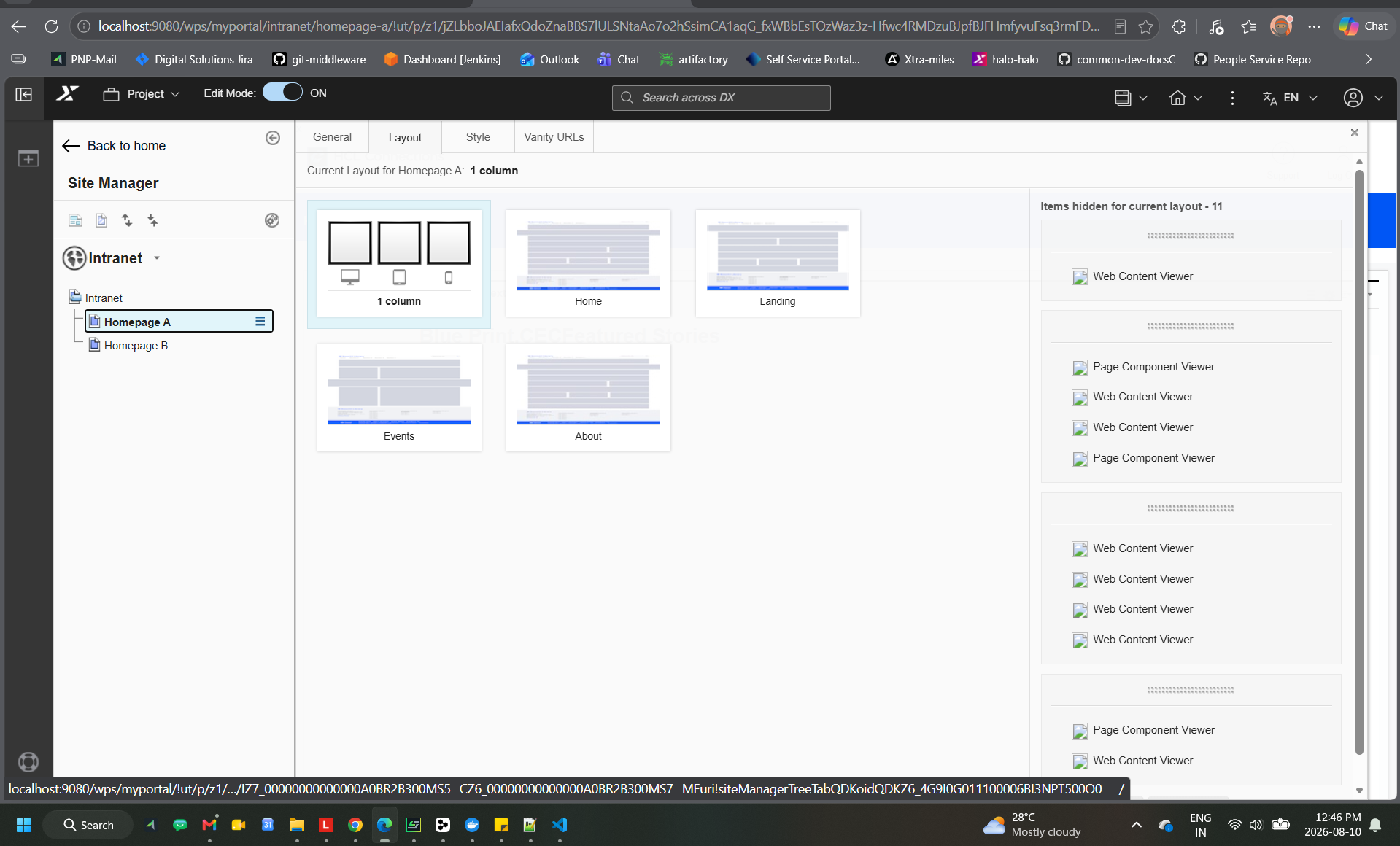Click the last Page Component Viewer item
The height and width of the screenshot is (846, 1400).
point(1142,730)
